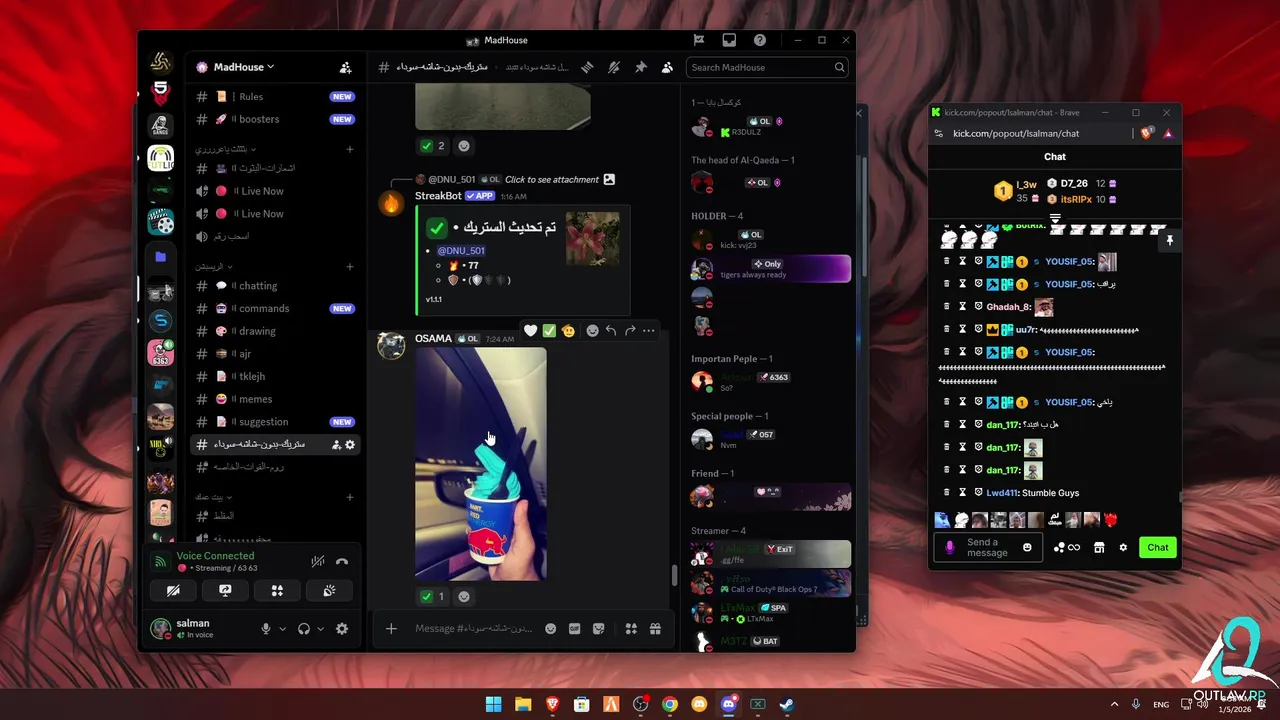Show pinned messages in Discord
Screen dimensions: 1280x720
pyautogui.click(x=641, y=67)
